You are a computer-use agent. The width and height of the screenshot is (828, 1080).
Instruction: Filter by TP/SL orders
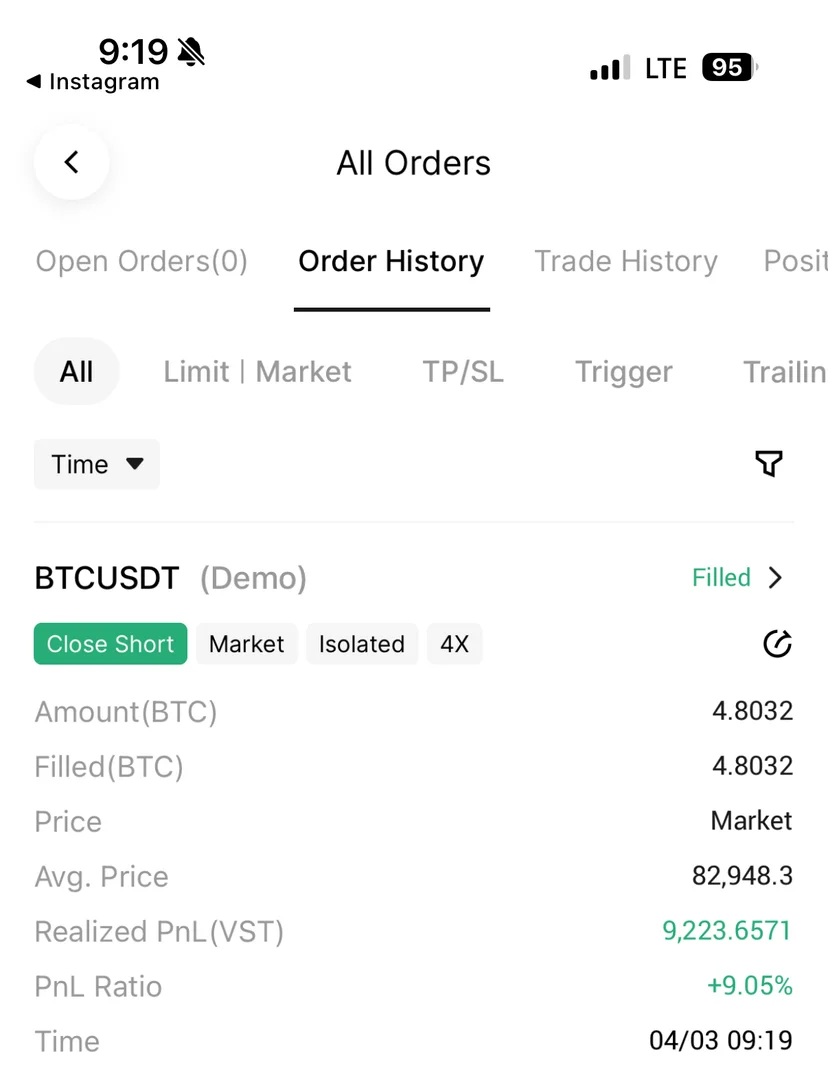[x=463, y=372]
